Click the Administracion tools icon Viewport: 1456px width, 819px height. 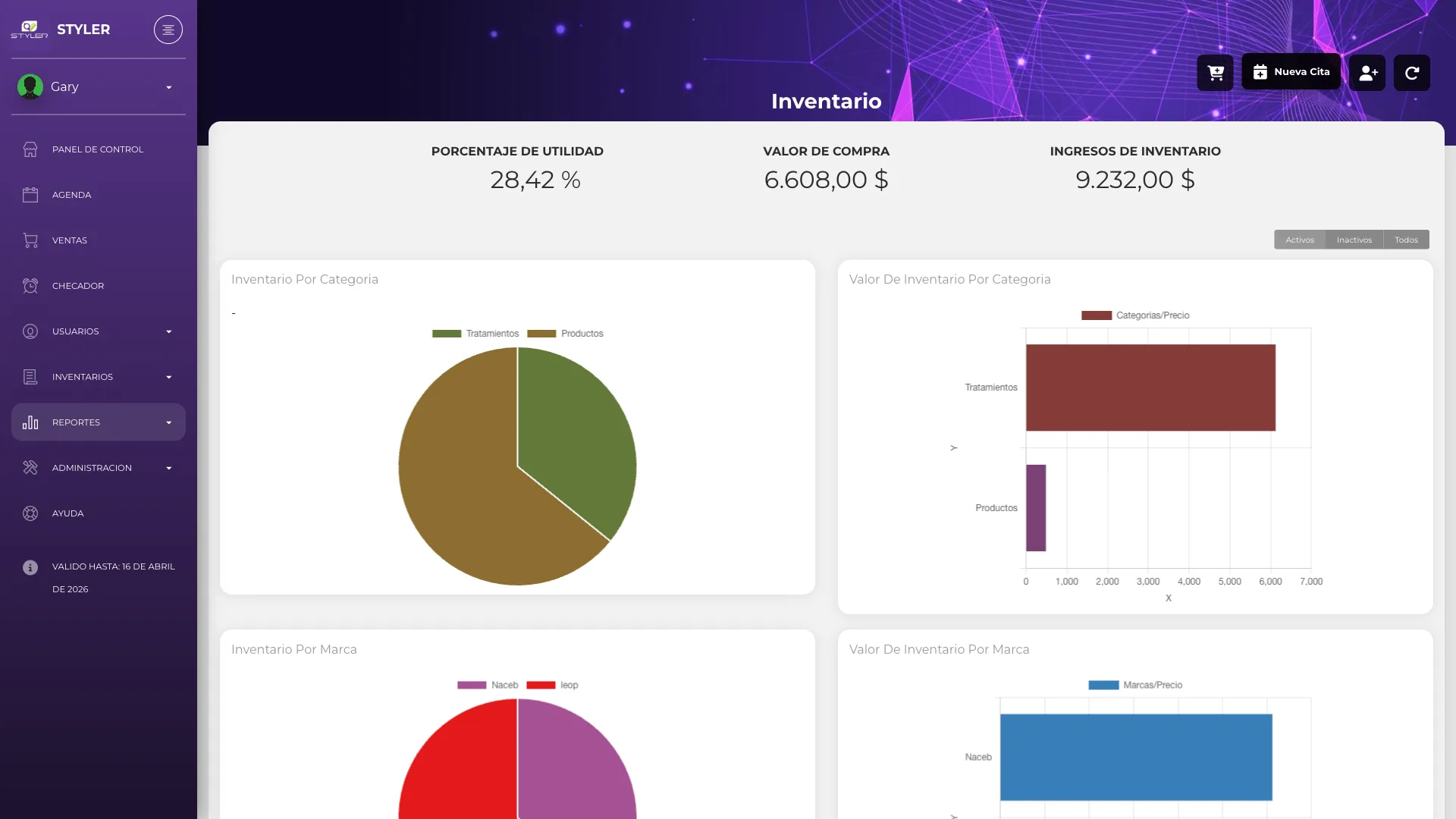[x=30, y=468]
